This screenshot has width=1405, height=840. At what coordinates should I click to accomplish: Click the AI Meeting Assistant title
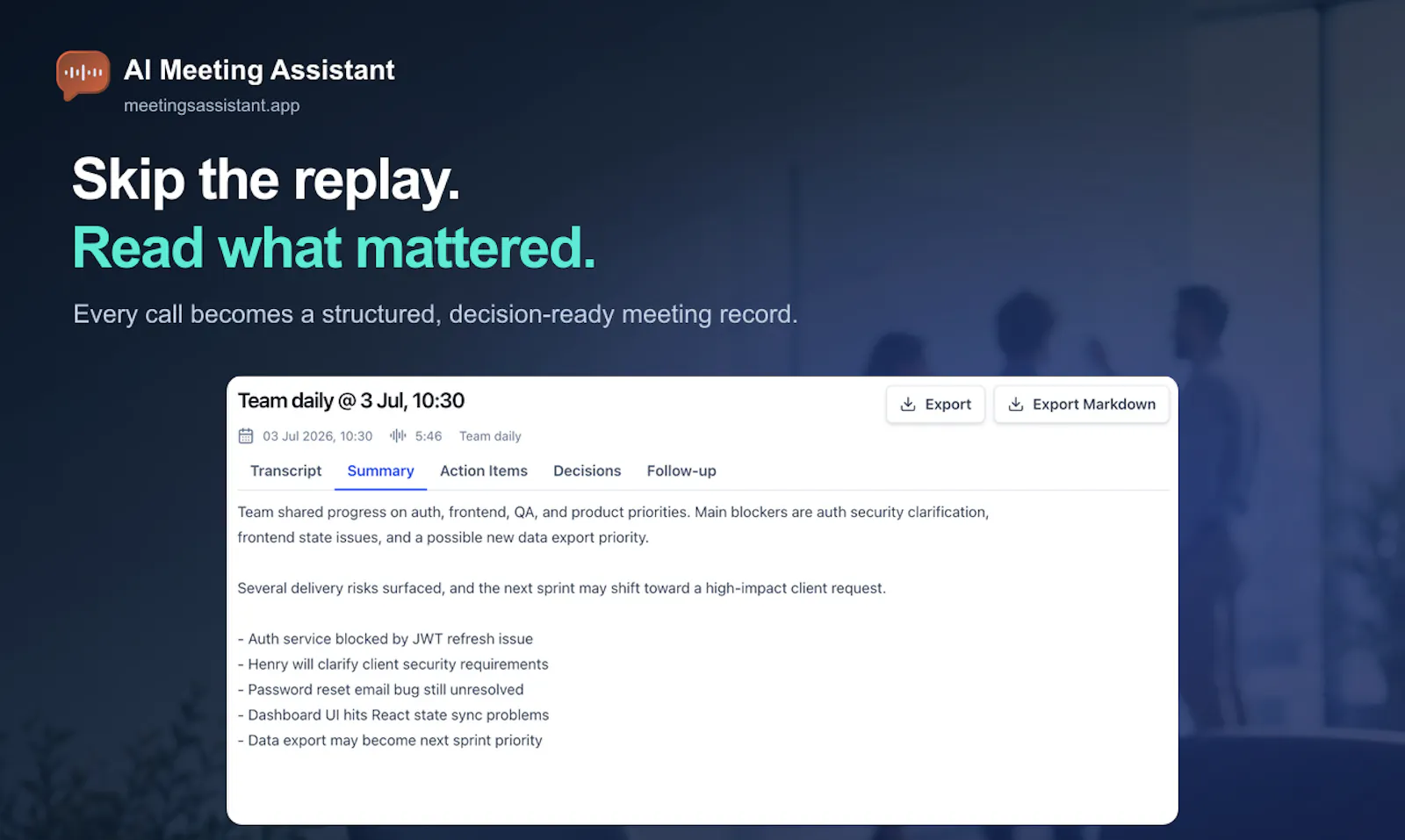(259, 70)
